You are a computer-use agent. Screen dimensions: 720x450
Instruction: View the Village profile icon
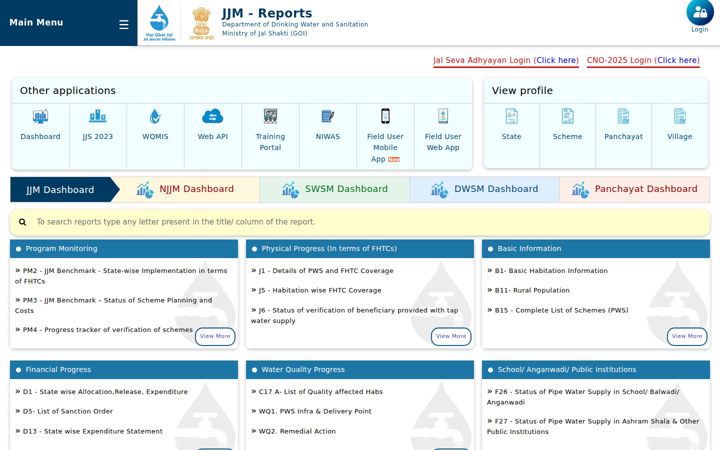[680, 116]
